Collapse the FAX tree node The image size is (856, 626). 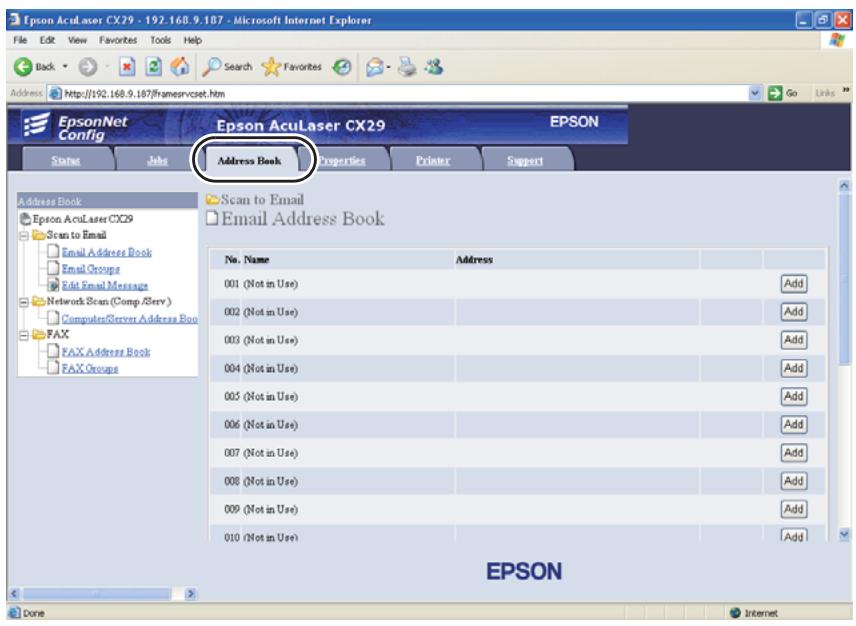coord(24,336)
